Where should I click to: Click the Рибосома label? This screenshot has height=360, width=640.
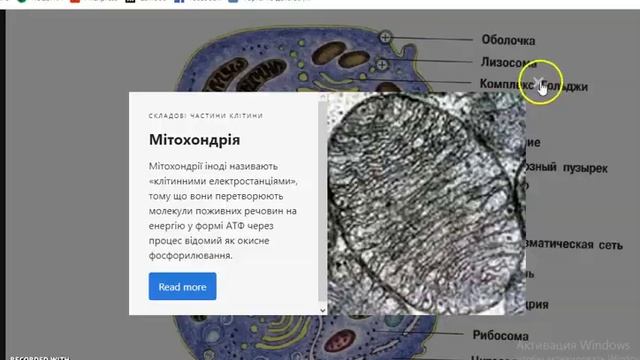tap(500, 336)
